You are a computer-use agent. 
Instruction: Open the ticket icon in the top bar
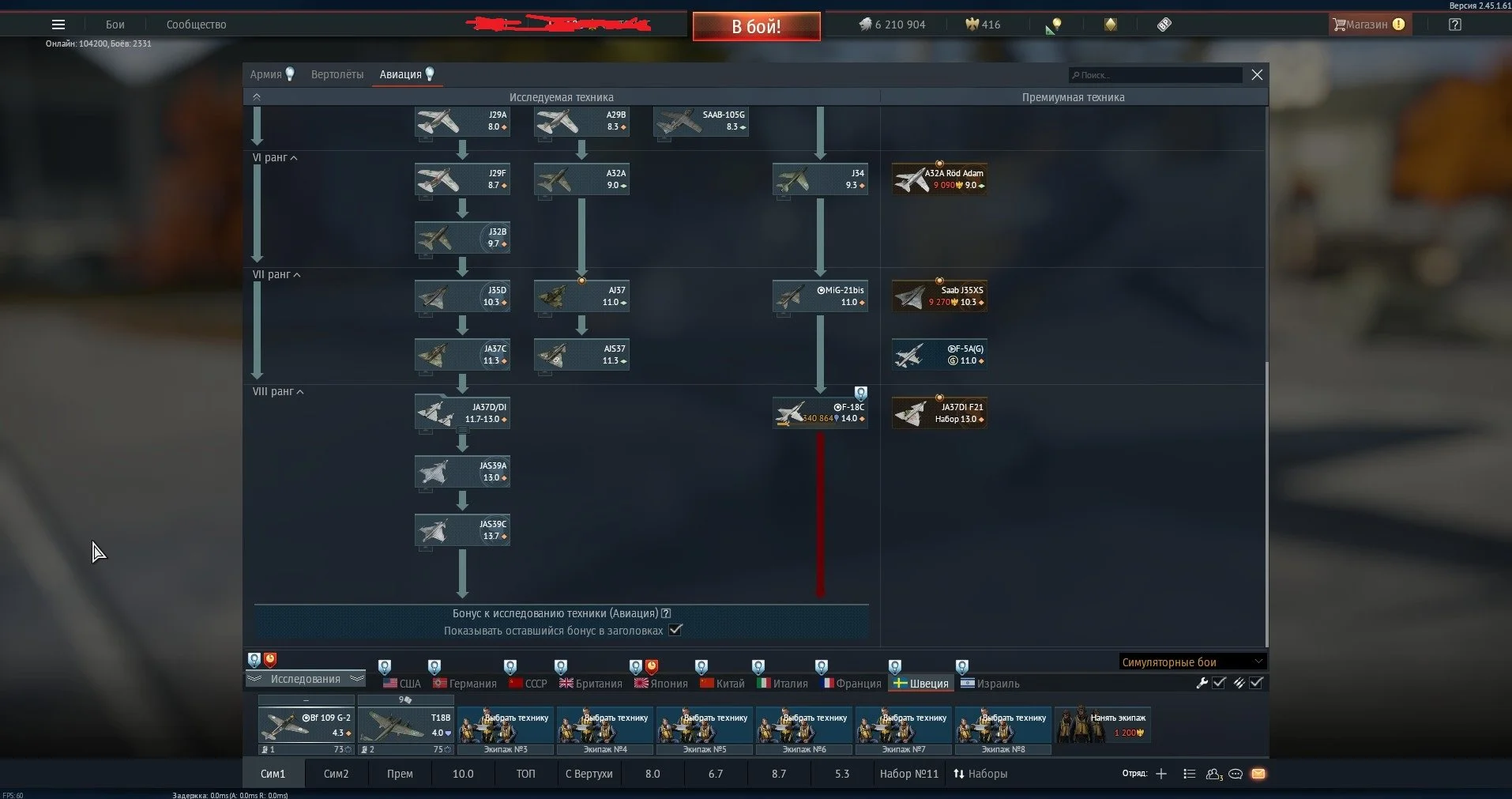click(x=1164, y=24)
